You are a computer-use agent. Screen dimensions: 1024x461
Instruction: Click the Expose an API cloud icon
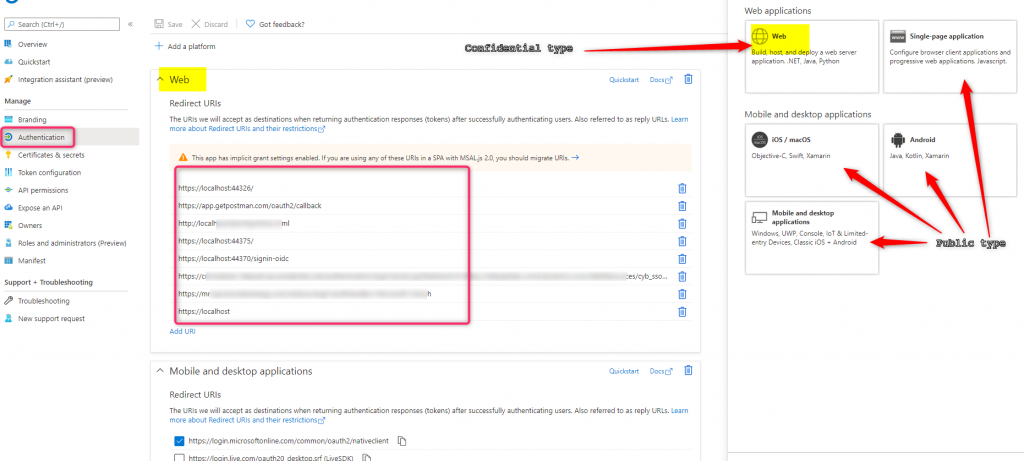[8, 208]
